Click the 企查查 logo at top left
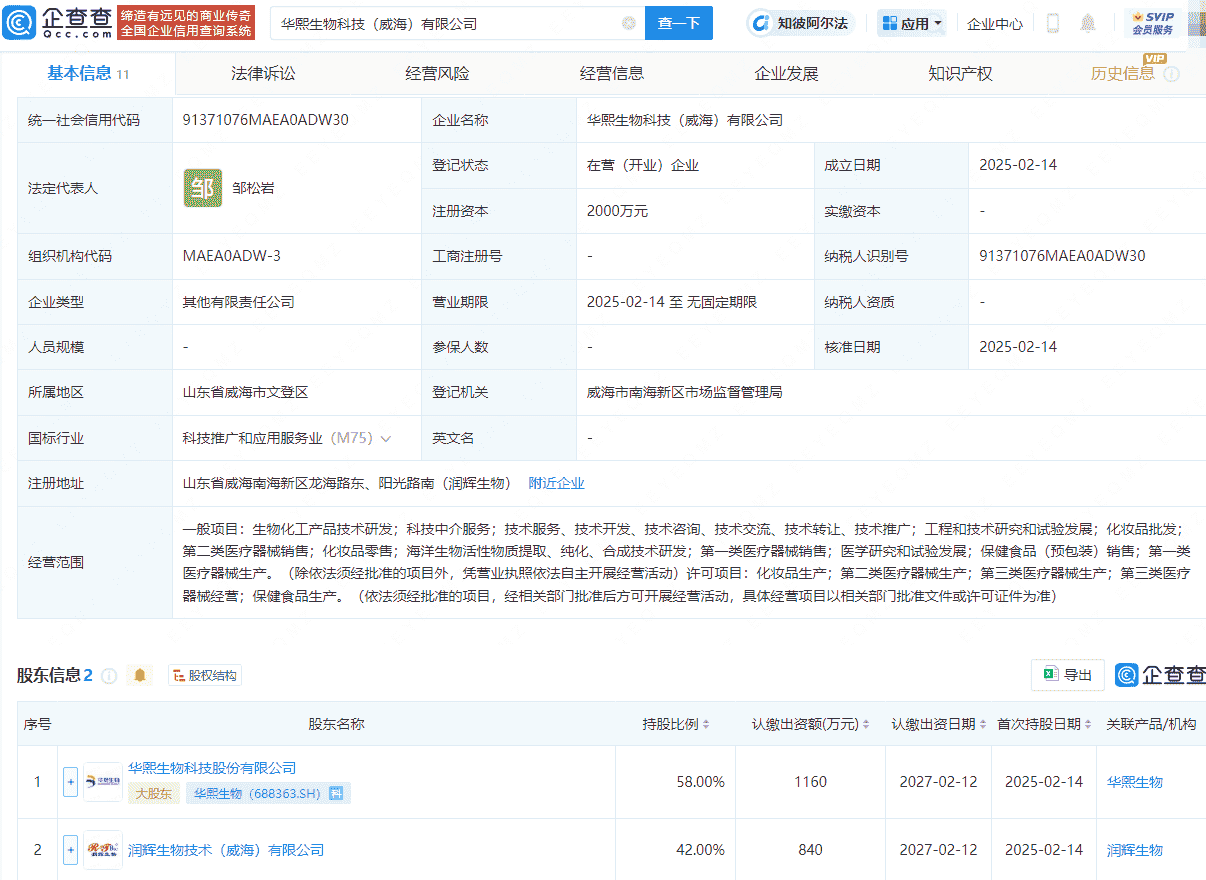 click(x=60, y=21)
